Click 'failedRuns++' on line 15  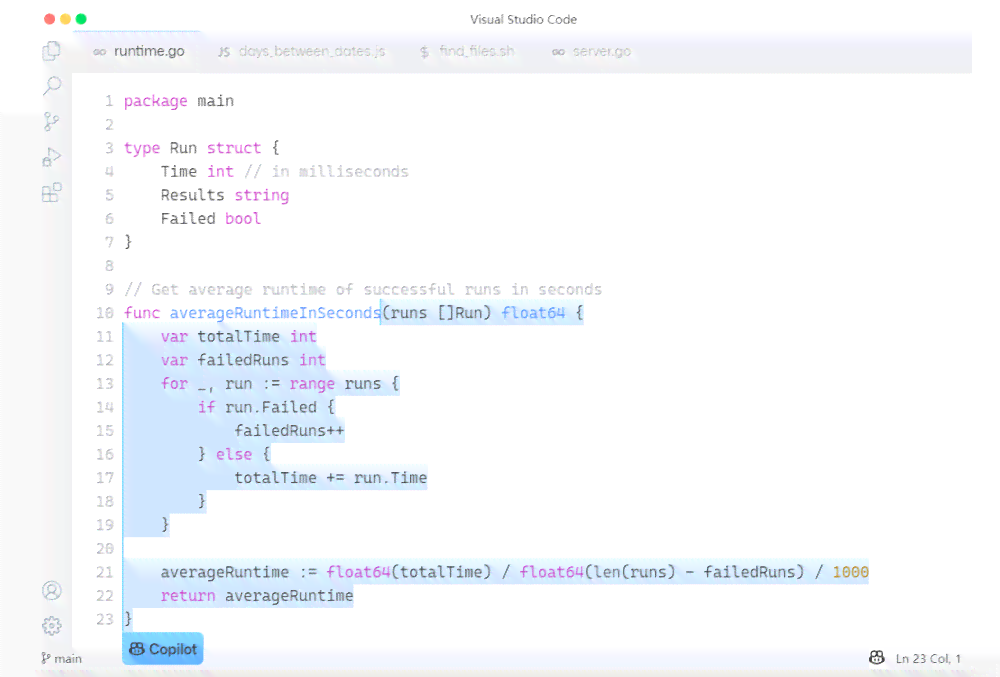(289, 431)
